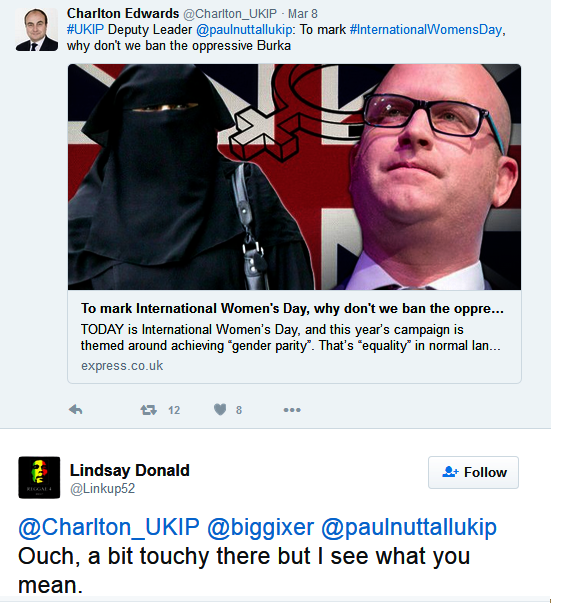
Task: Open the @Charlton_UKIP handle beside the name
Action: point(230,14)
